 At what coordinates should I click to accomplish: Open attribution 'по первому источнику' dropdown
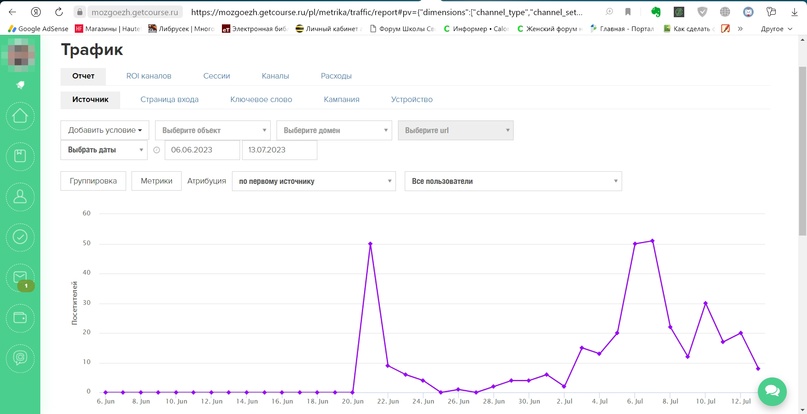coord(313,181)
